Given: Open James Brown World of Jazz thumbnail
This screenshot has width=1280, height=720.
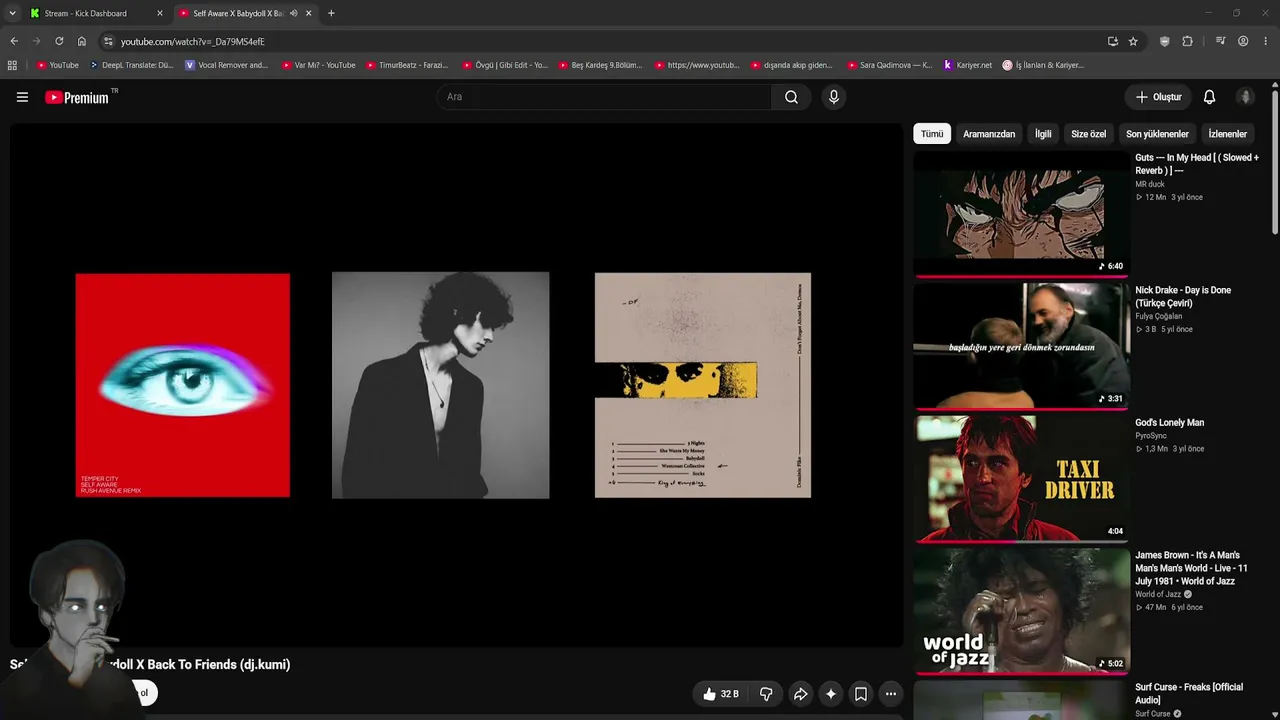Looking at the screenshot, I should click(1021, 610).
